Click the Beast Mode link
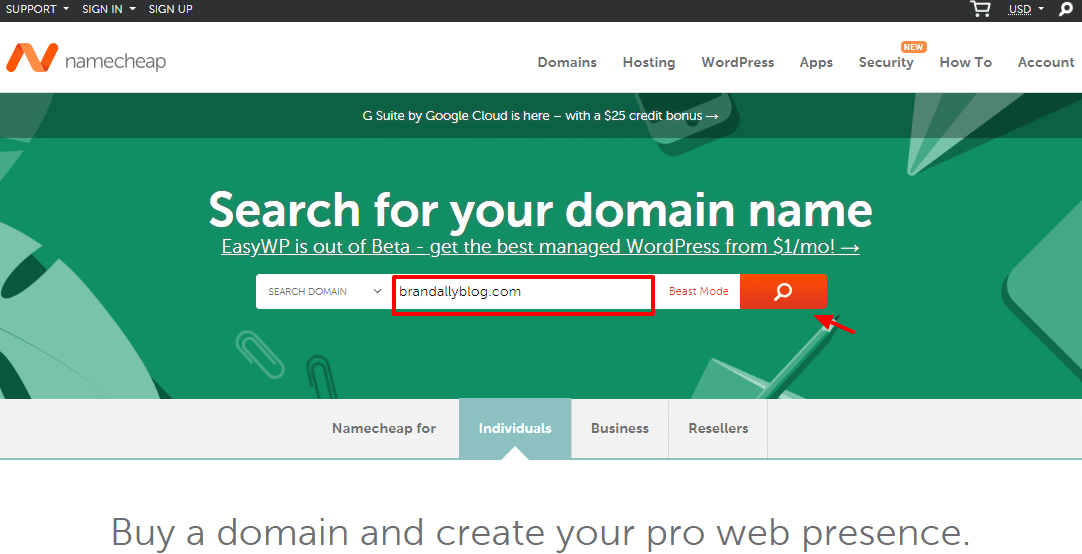 point(698,291)
